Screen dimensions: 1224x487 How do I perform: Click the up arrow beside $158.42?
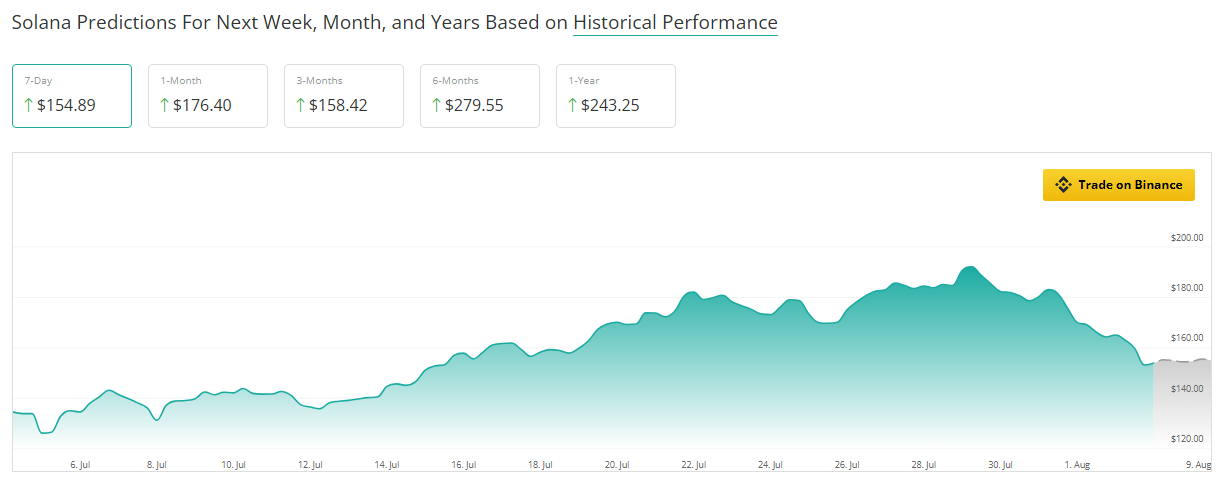click(x=301, y=105)
